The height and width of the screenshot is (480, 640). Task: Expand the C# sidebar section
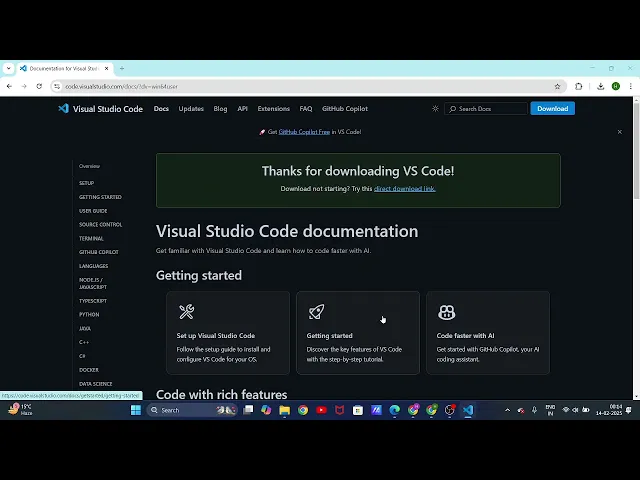coord(82,356)
